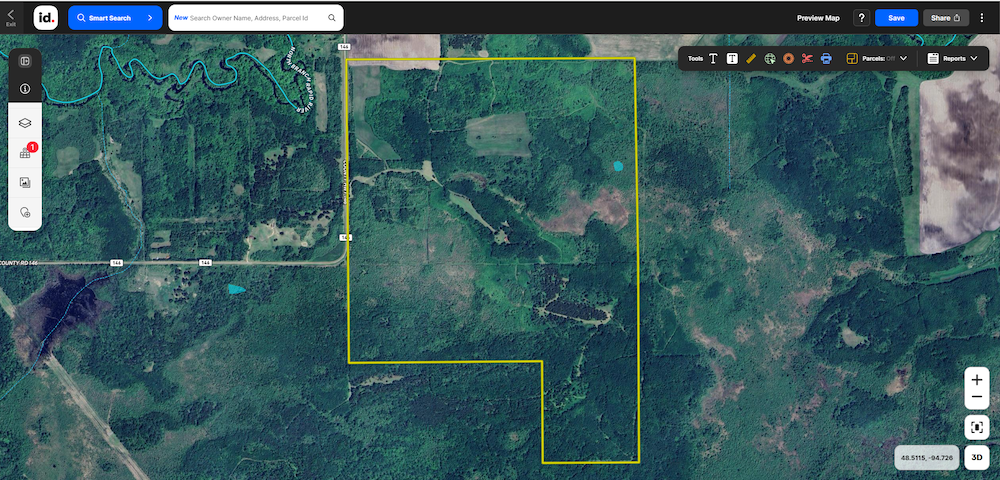This screenshot has height=480, width=1000.
Task: Open the map Layers panel
Action: (25, 122)
